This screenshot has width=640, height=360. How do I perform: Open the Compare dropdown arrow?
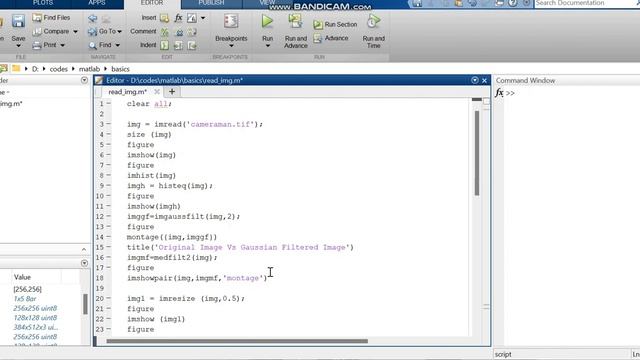(76, 32)
